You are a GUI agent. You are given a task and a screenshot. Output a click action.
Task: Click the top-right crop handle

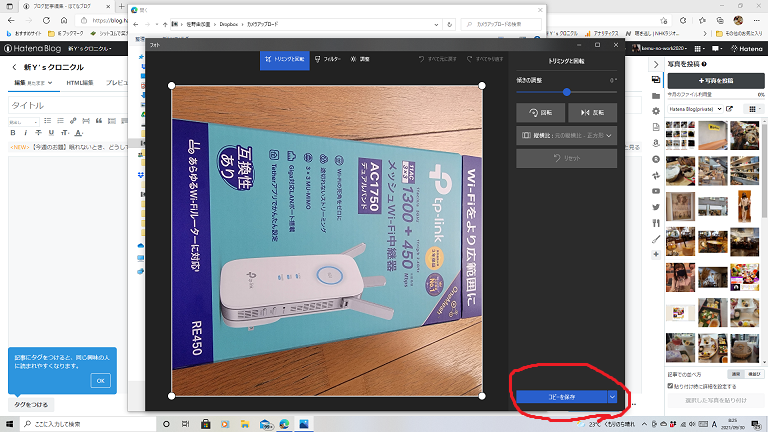click(x=482, y=86)
